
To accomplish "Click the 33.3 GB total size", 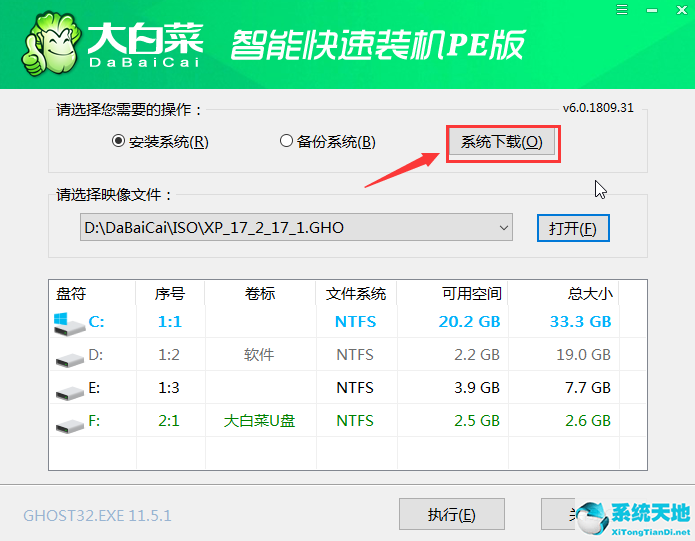I will (581, 322).
